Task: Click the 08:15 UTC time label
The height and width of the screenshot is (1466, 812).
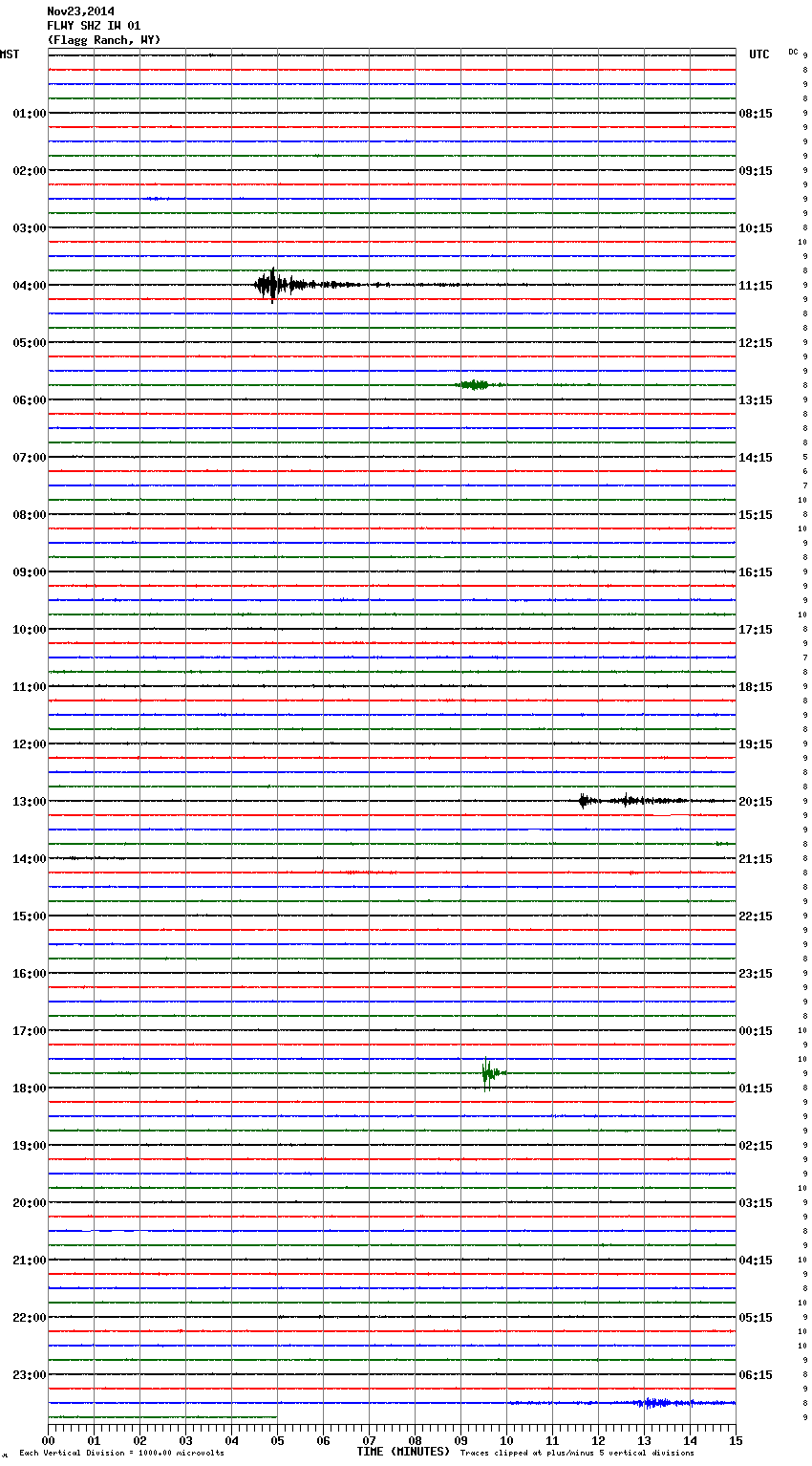Action: pyautogui.click(x=756, y=114)
